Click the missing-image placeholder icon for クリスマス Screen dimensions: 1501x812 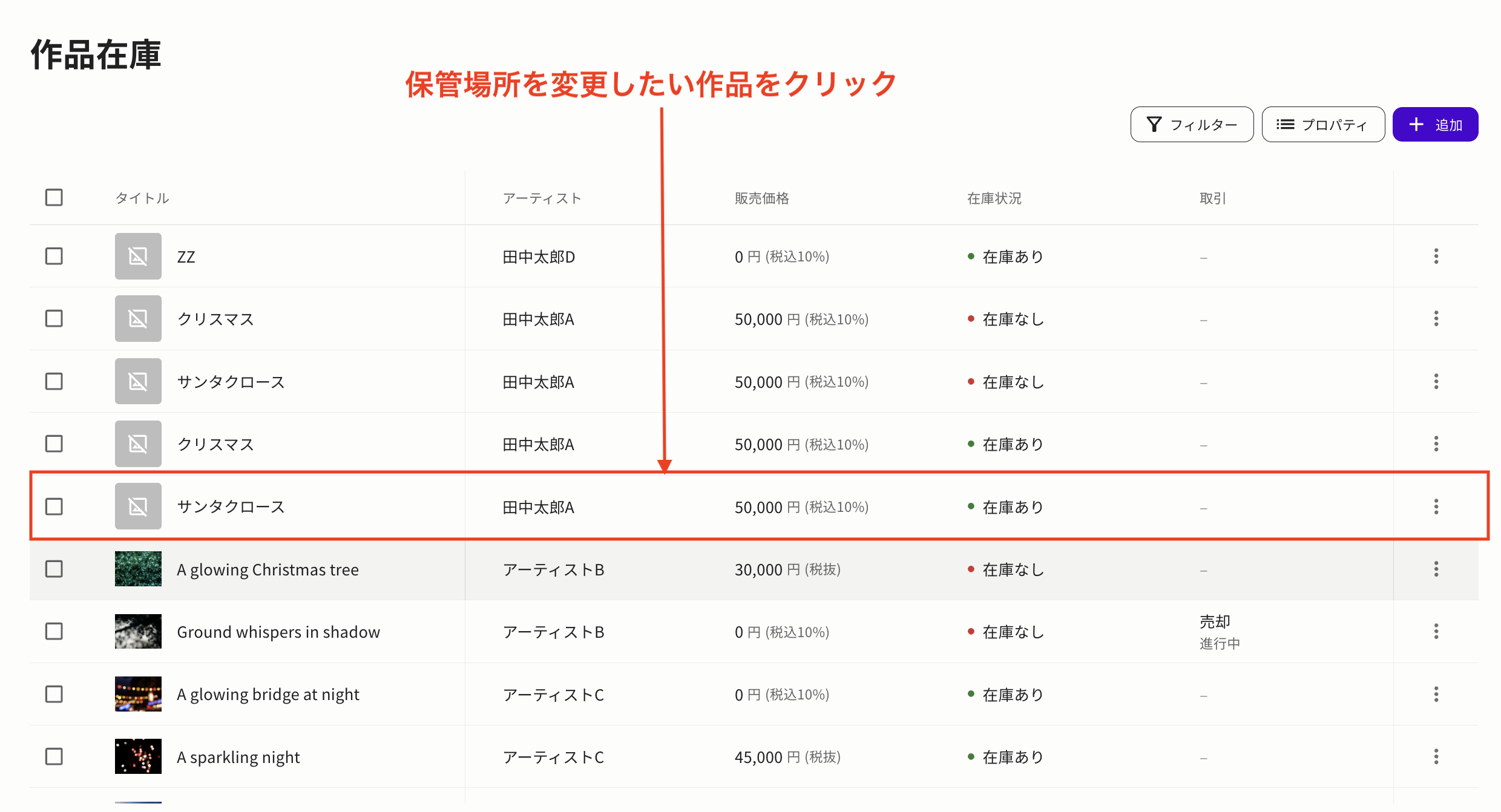click(x=138, y=318)
